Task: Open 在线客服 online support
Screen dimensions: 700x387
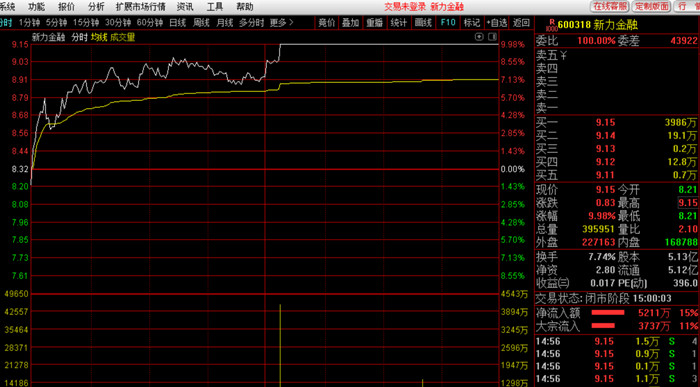Action: coord(609,6)
